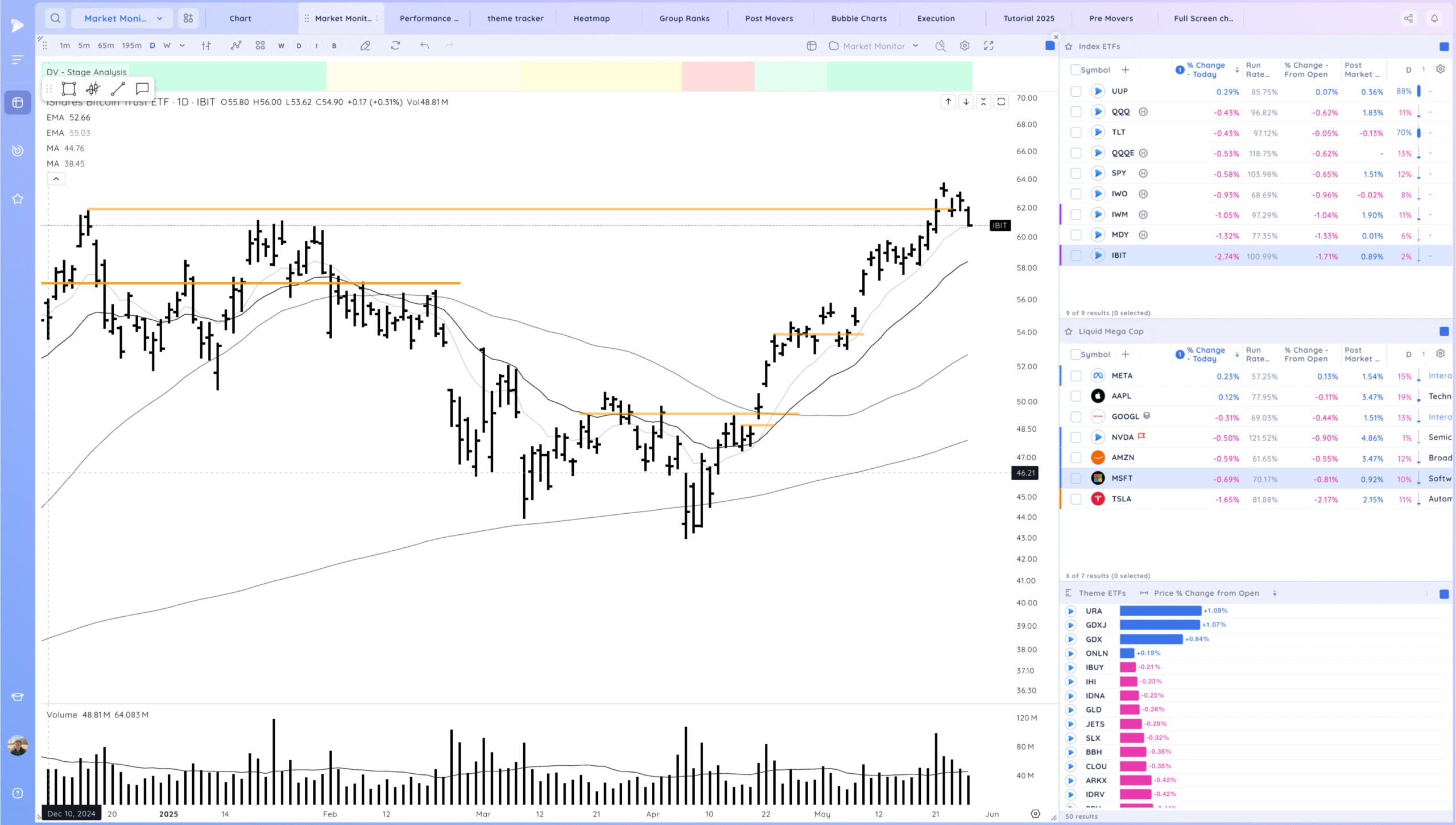This screenshot has width=1456, height=825.
Task: Click the share icon at top right
Action: point(1408,18)
